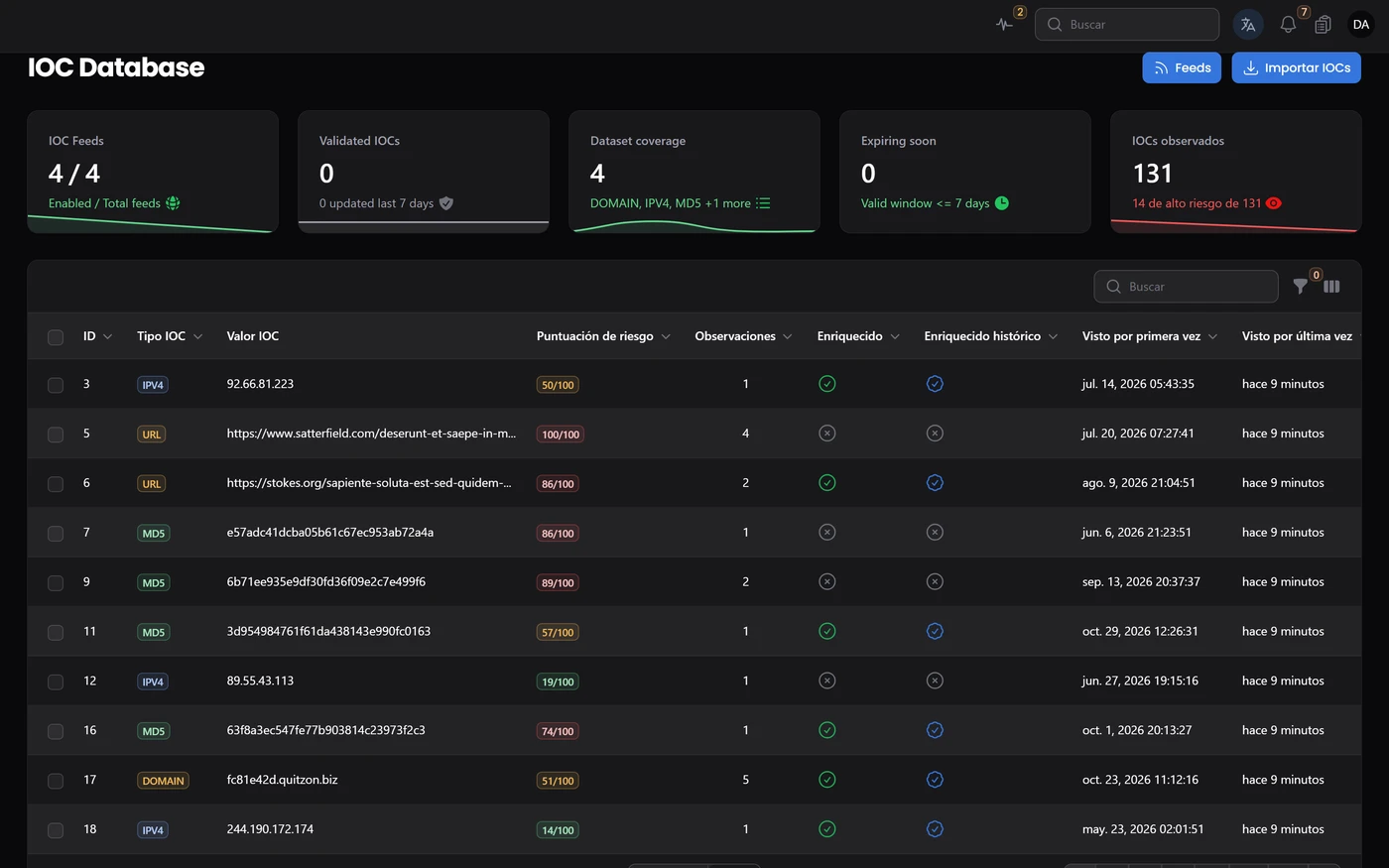Click not-enriched X icon for row ID 7
Screen dimensions: 1389x868
point(827,533)
